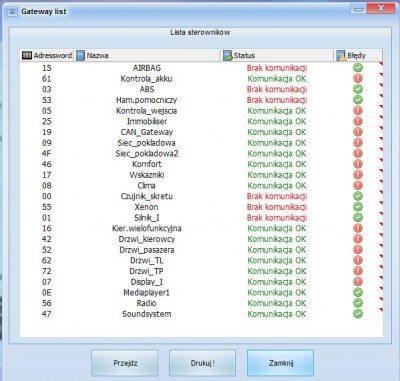Select the Silnik_I entry
Viewport: 400px width, 381px height.
147,218
